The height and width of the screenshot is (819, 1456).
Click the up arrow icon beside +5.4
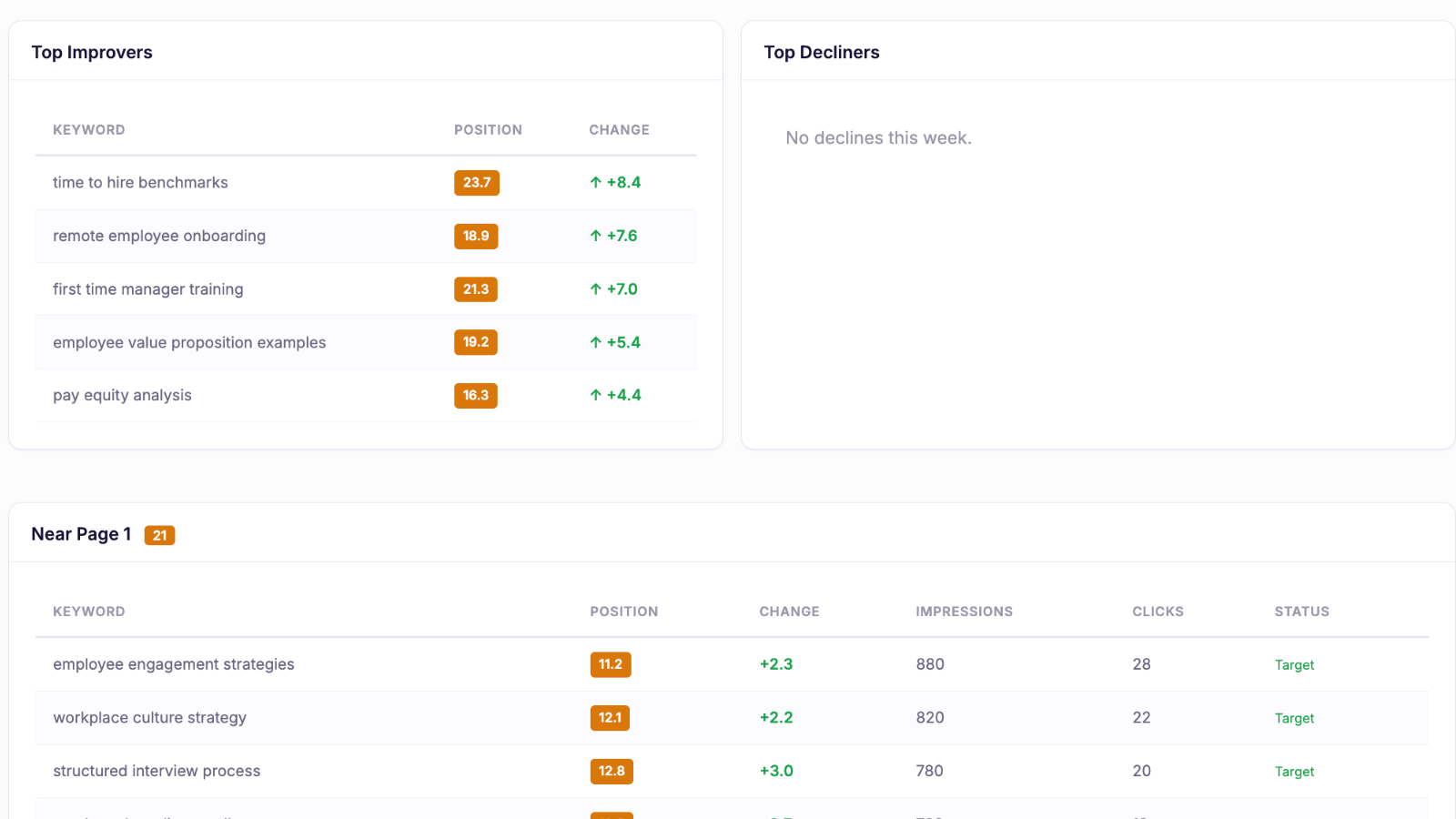tap(596, 342)
